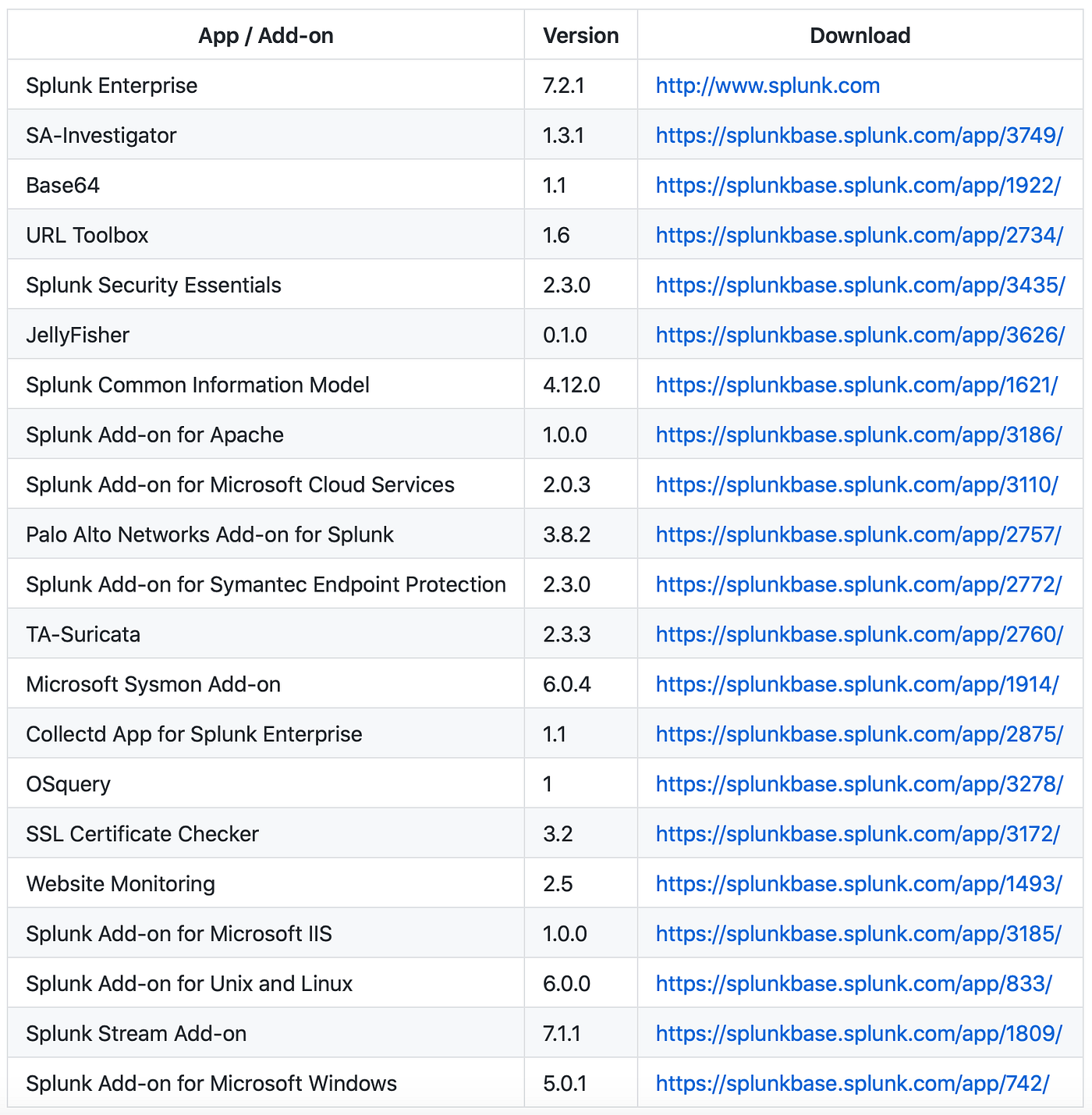
Task: Select 'Collectd App for Splunk Enterprise' cell
Action: [266, 734]
